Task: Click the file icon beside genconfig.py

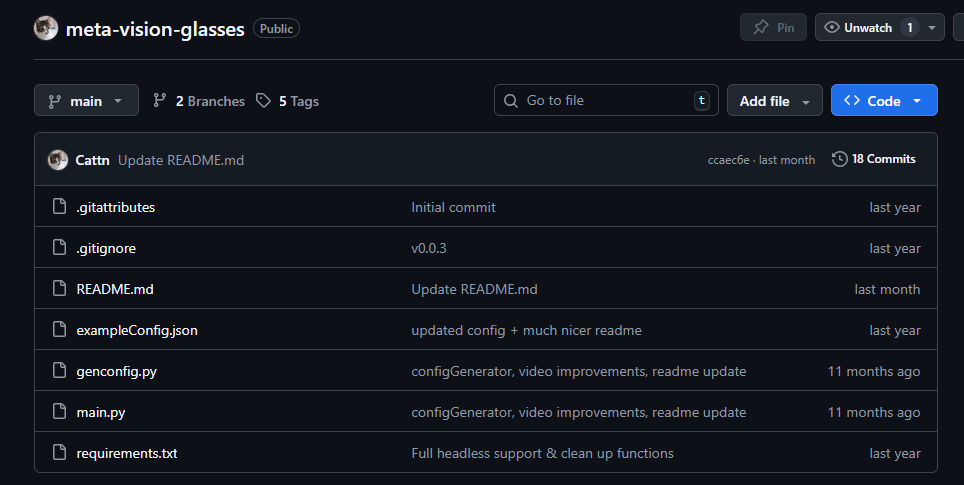Action: 58,371
